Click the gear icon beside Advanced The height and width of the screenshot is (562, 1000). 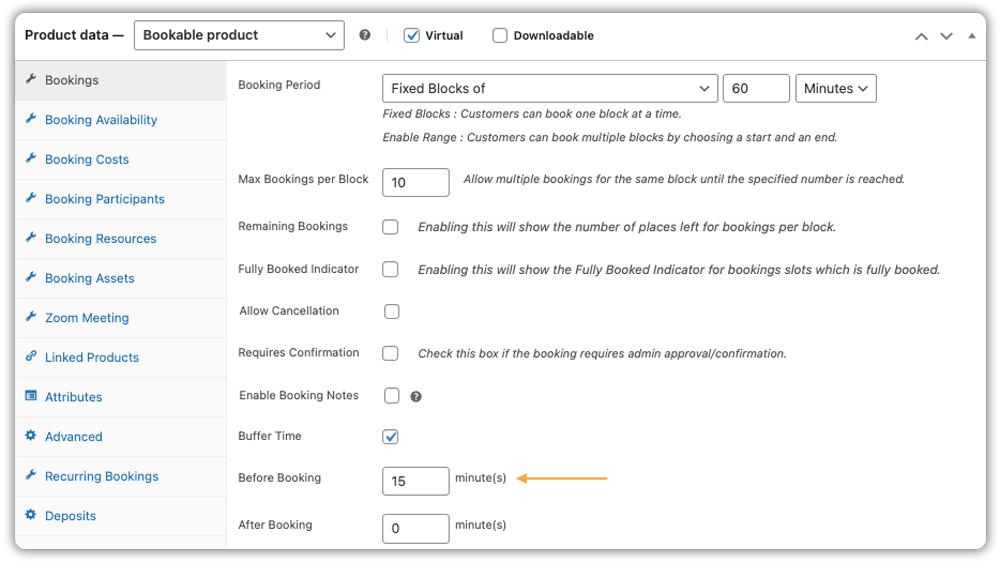tap(31, 436)
